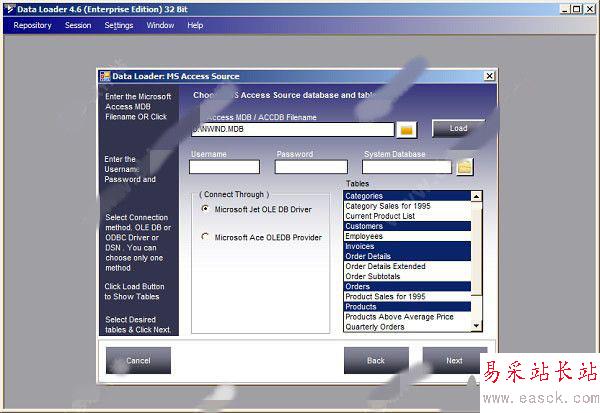Click the folder icon to browse MDB file
Viewport: 600px width, 413px height.
tap(407, 130)
